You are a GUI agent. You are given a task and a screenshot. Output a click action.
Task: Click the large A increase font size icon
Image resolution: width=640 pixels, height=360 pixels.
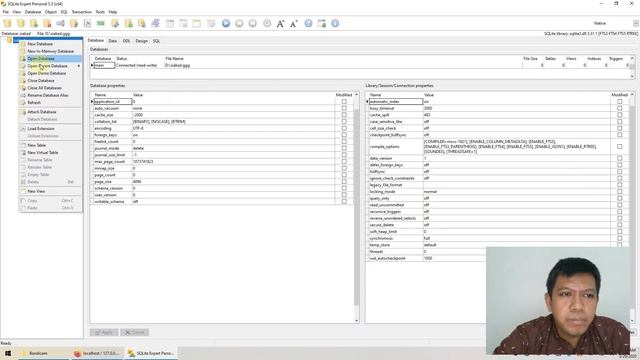pyautogui.click(x=280, y=23)
